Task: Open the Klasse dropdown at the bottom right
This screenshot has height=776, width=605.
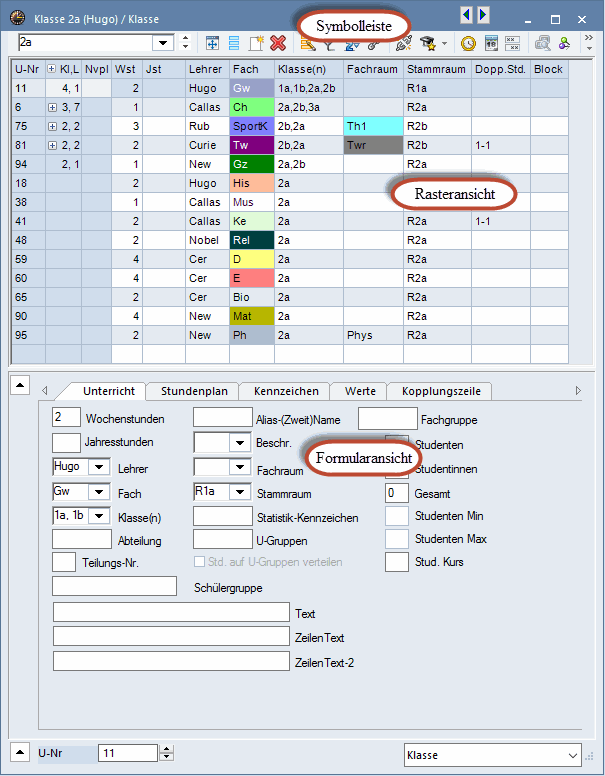Action: [572, 756]
